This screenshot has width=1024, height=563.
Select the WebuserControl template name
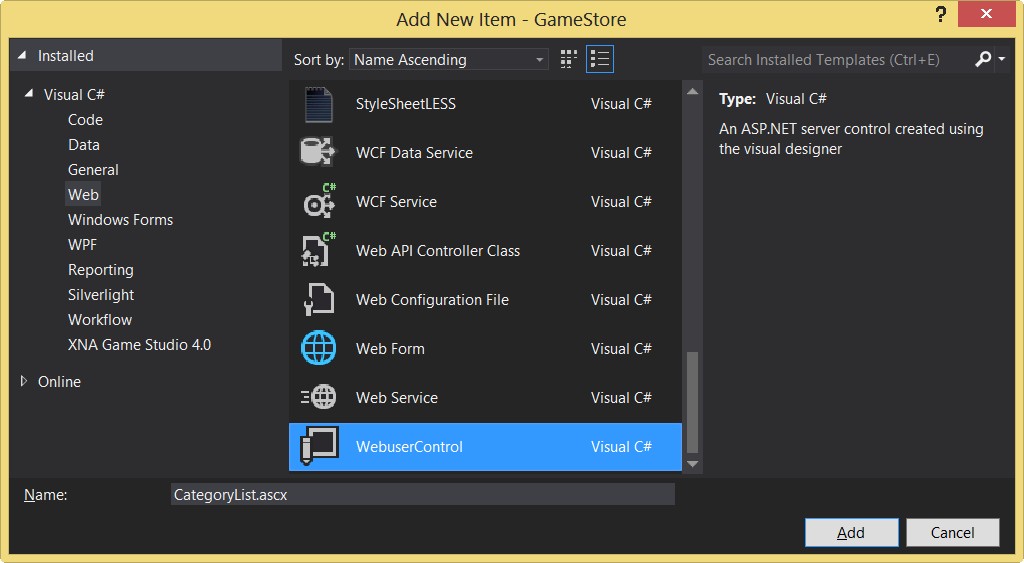click(x=409, y=447)
